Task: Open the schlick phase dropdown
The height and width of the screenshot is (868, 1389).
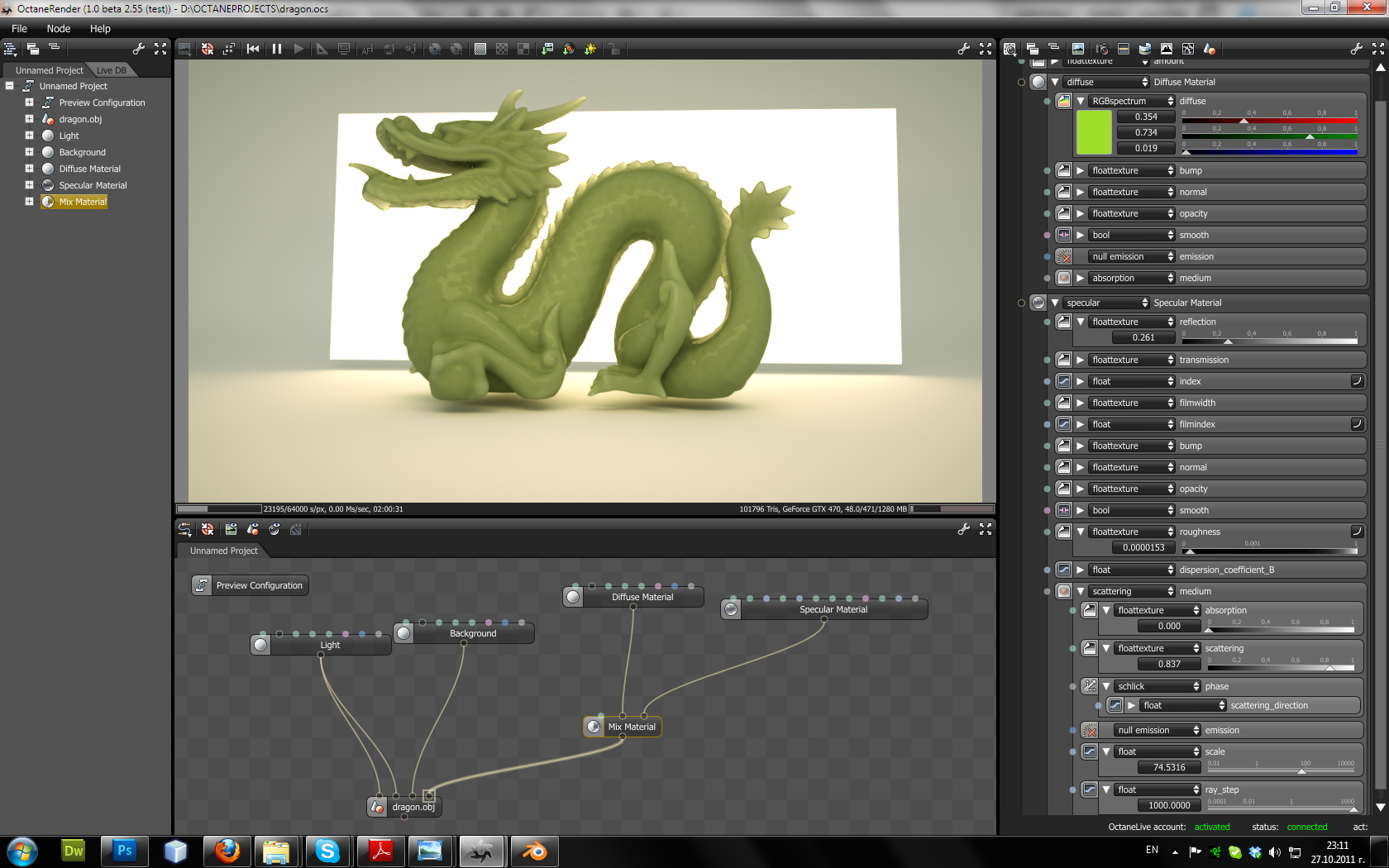Action: 1157,686
